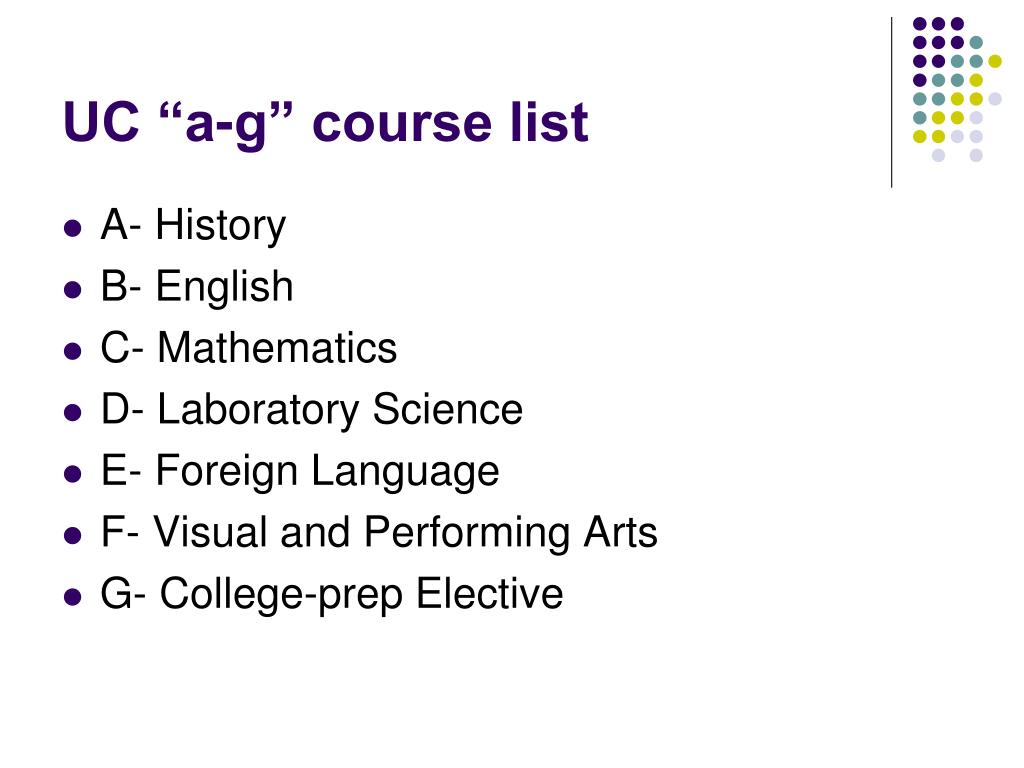Image resolution: width=1024 pixels, height=768 pixels.
Task: Click the word 'Science' in item D
Action: [x=448, y=409]
